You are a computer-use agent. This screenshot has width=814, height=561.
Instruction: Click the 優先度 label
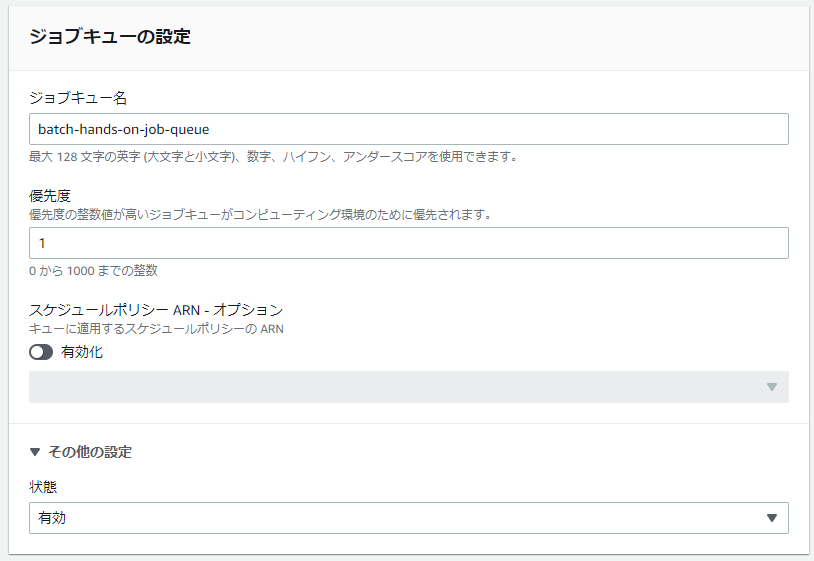click(50, 196)
